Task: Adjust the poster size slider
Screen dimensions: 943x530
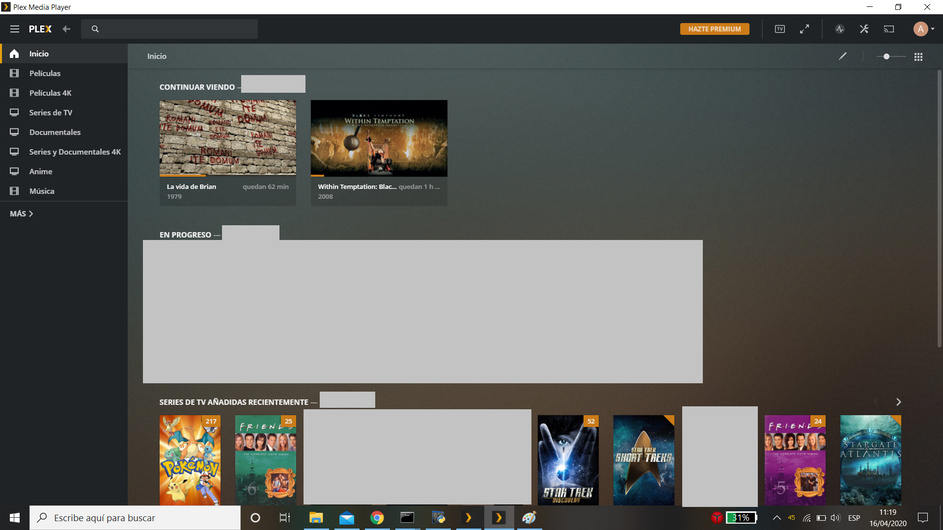Action: (889, 57)
